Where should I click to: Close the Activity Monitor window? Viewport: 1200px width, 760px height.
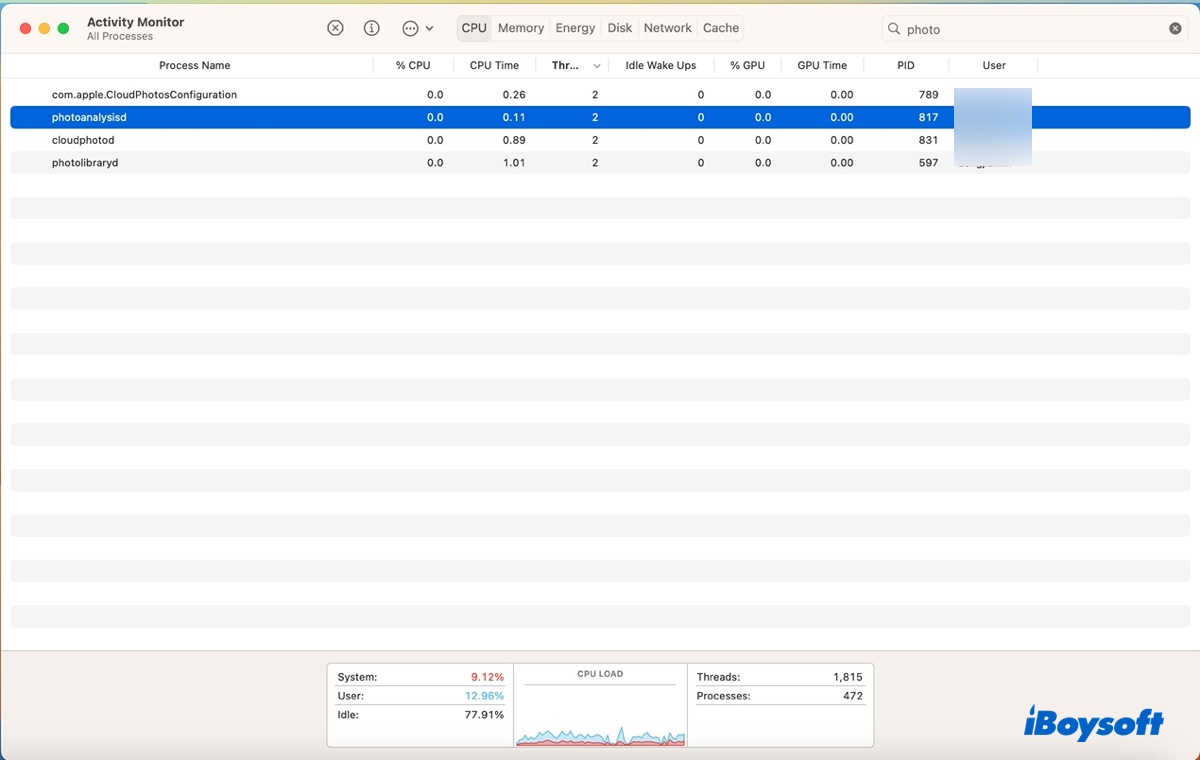pyautogui.click(x=25, y=28)
